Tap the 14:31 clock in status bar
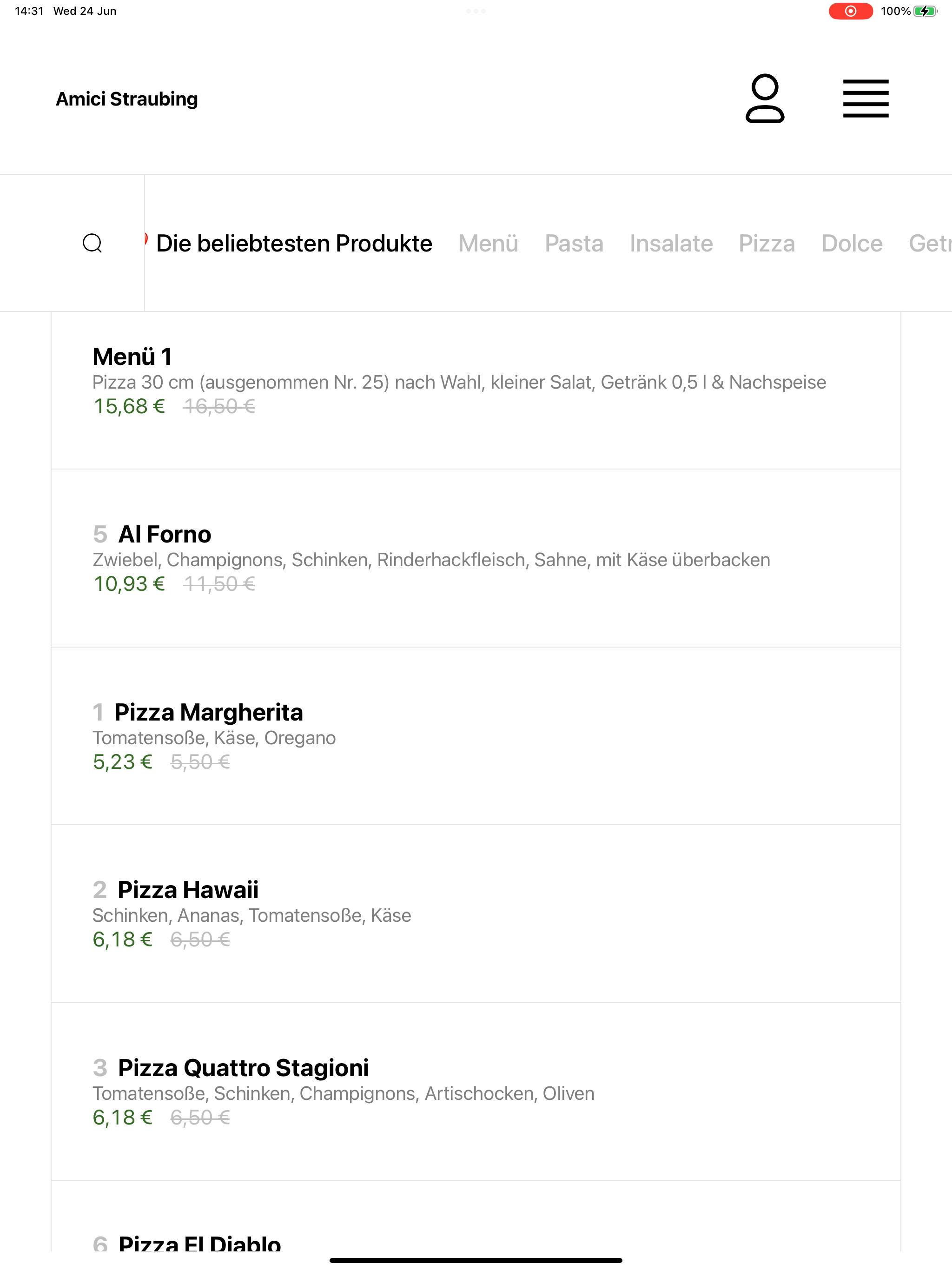The height and width of the screenshot is (1270, 952). click(29, 11)
